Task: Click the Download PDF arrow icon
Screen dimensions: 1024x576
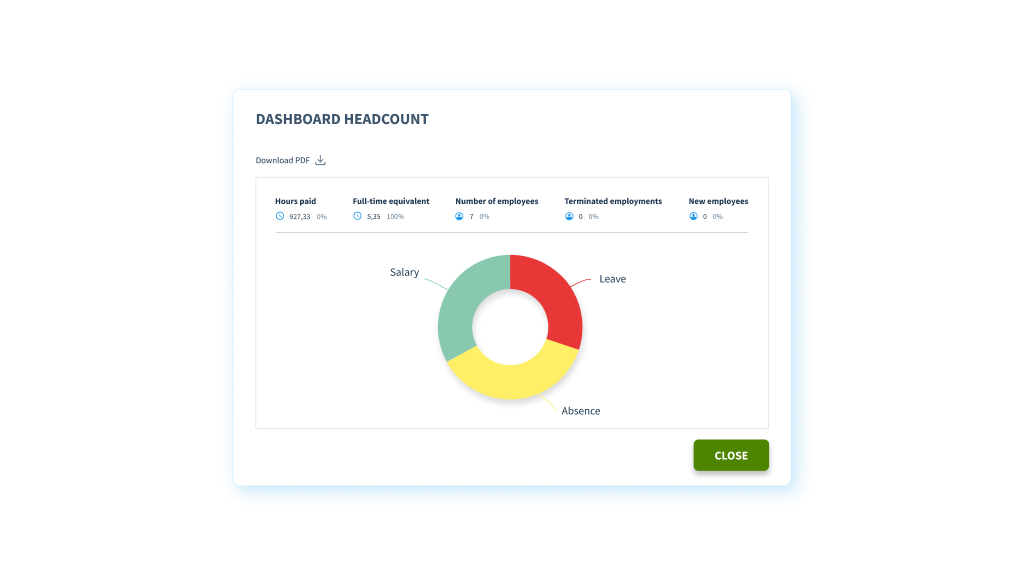Action: click(x=320, y=160)
